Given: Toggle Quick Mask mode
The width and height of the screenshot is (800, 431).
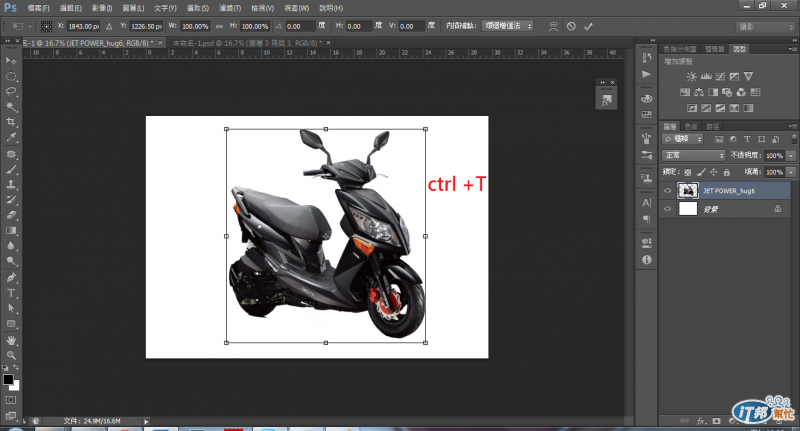Looking at the screenshot, I should click(11, 400).
